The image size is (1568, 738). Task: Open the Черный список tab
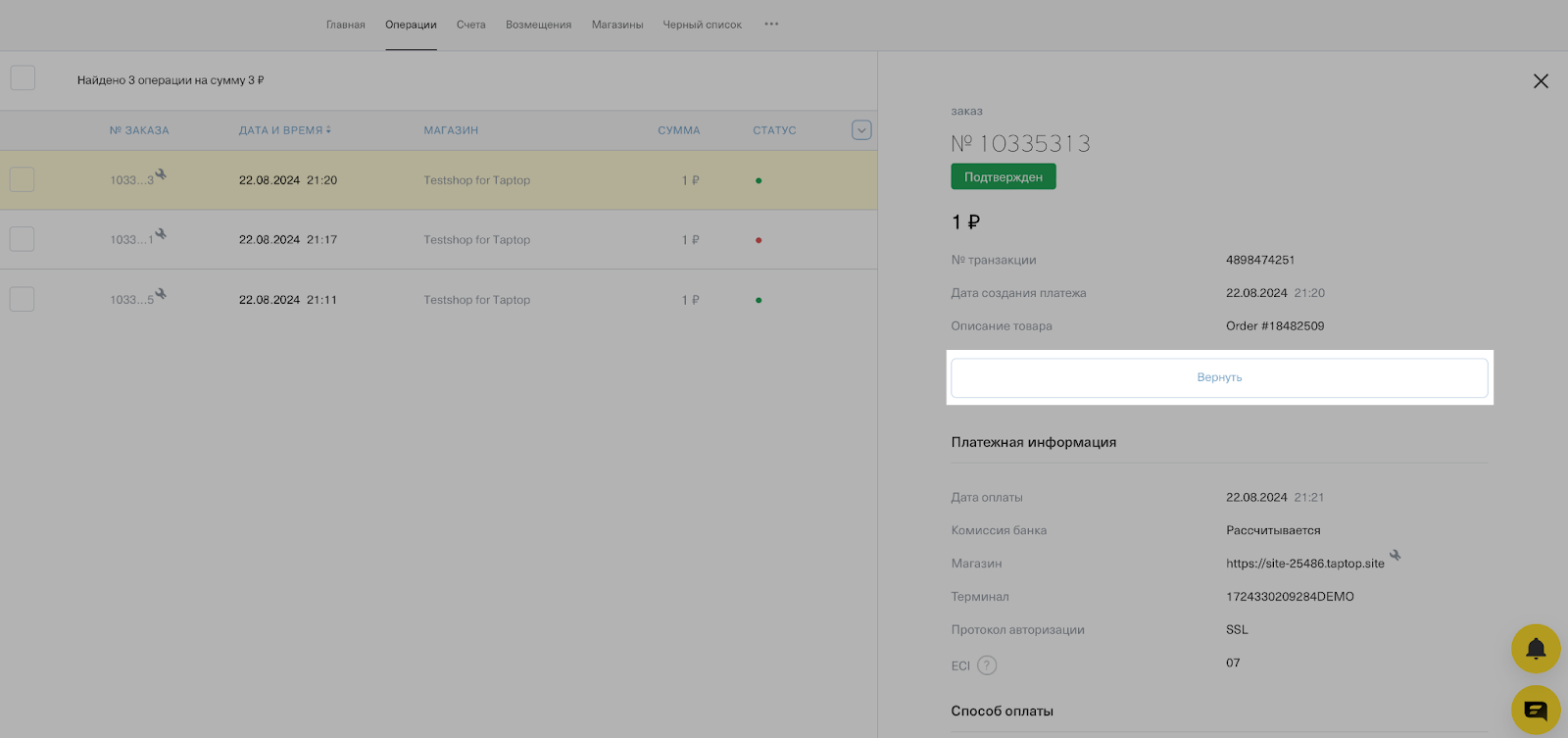click(703, 25)
